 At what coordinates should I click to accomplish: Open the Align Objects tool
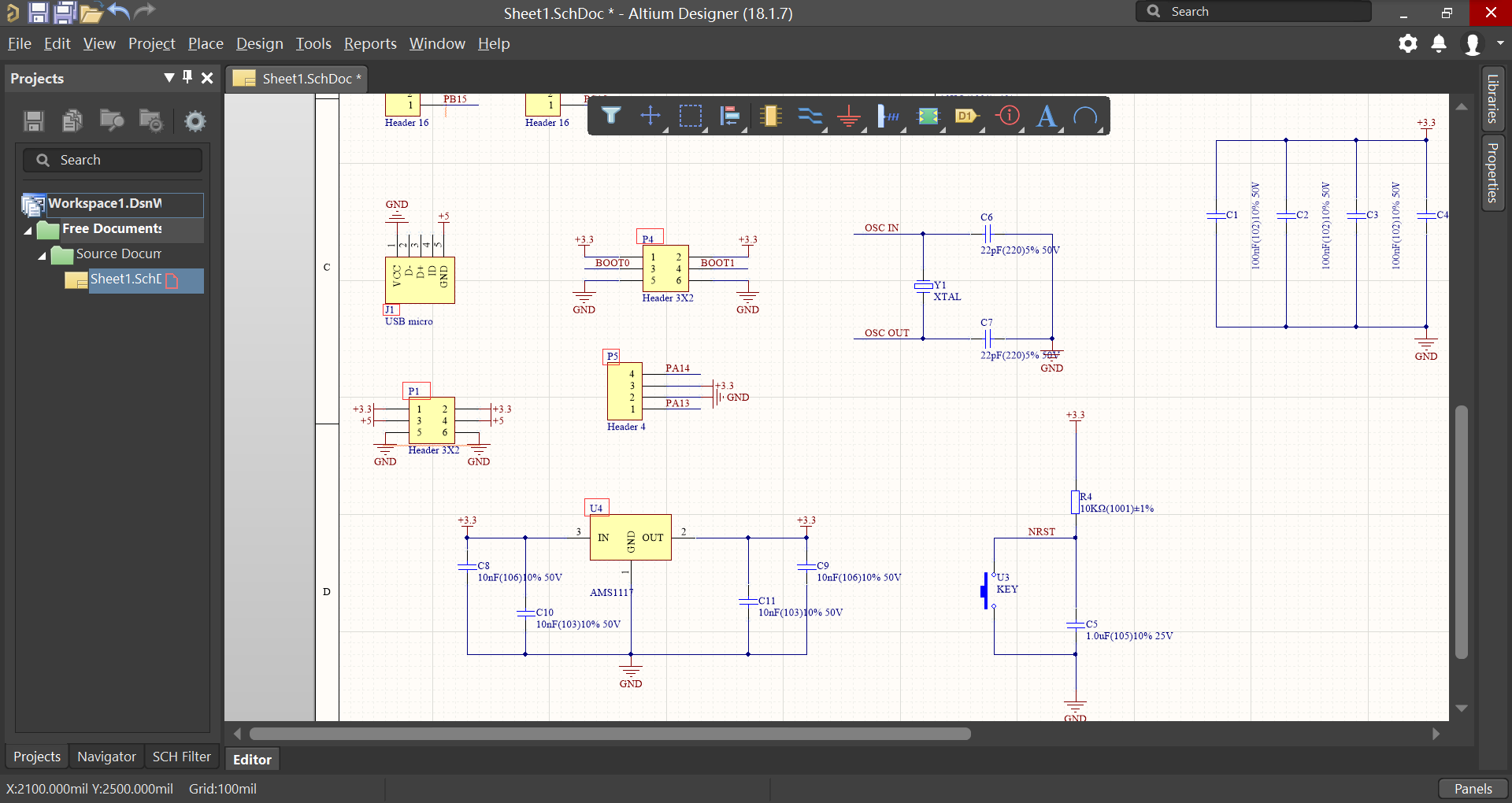[731, 116]
